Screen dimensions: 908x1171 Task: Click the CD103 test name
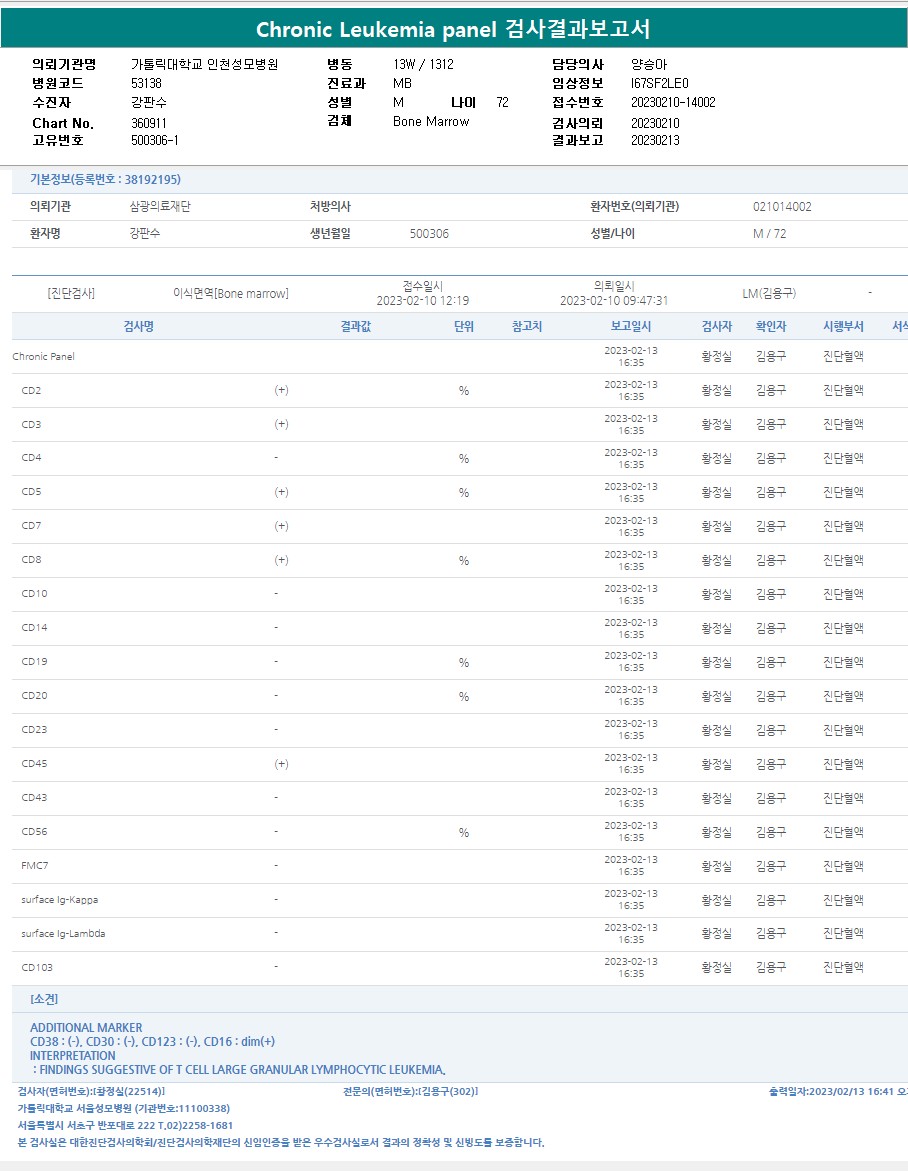click(37, 968)
